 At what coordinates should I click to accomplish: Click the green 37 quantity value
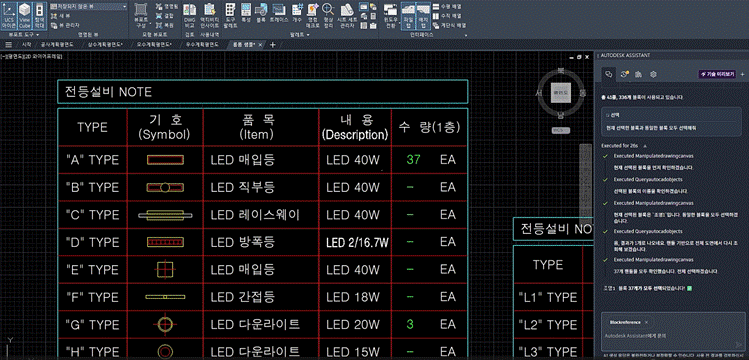[413, 159]
